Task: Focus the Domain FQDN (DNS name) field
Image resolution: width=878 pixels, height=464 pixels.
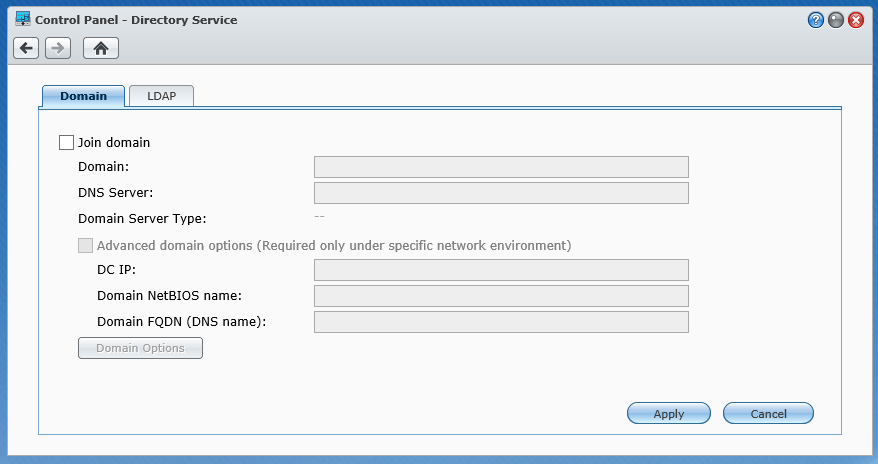Action: click(501, 322)
